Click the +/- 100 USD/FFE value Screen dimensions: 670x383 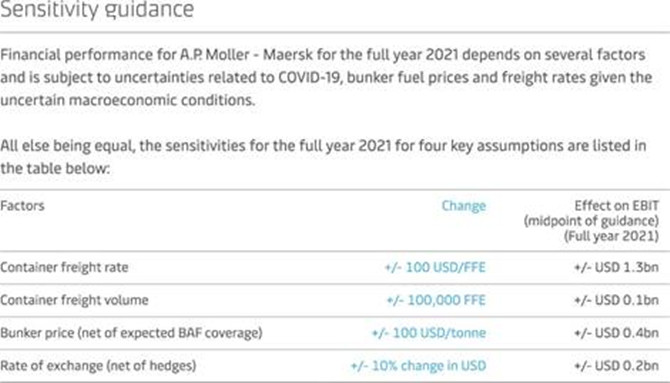pyautogui.click(x=435, y=267)
